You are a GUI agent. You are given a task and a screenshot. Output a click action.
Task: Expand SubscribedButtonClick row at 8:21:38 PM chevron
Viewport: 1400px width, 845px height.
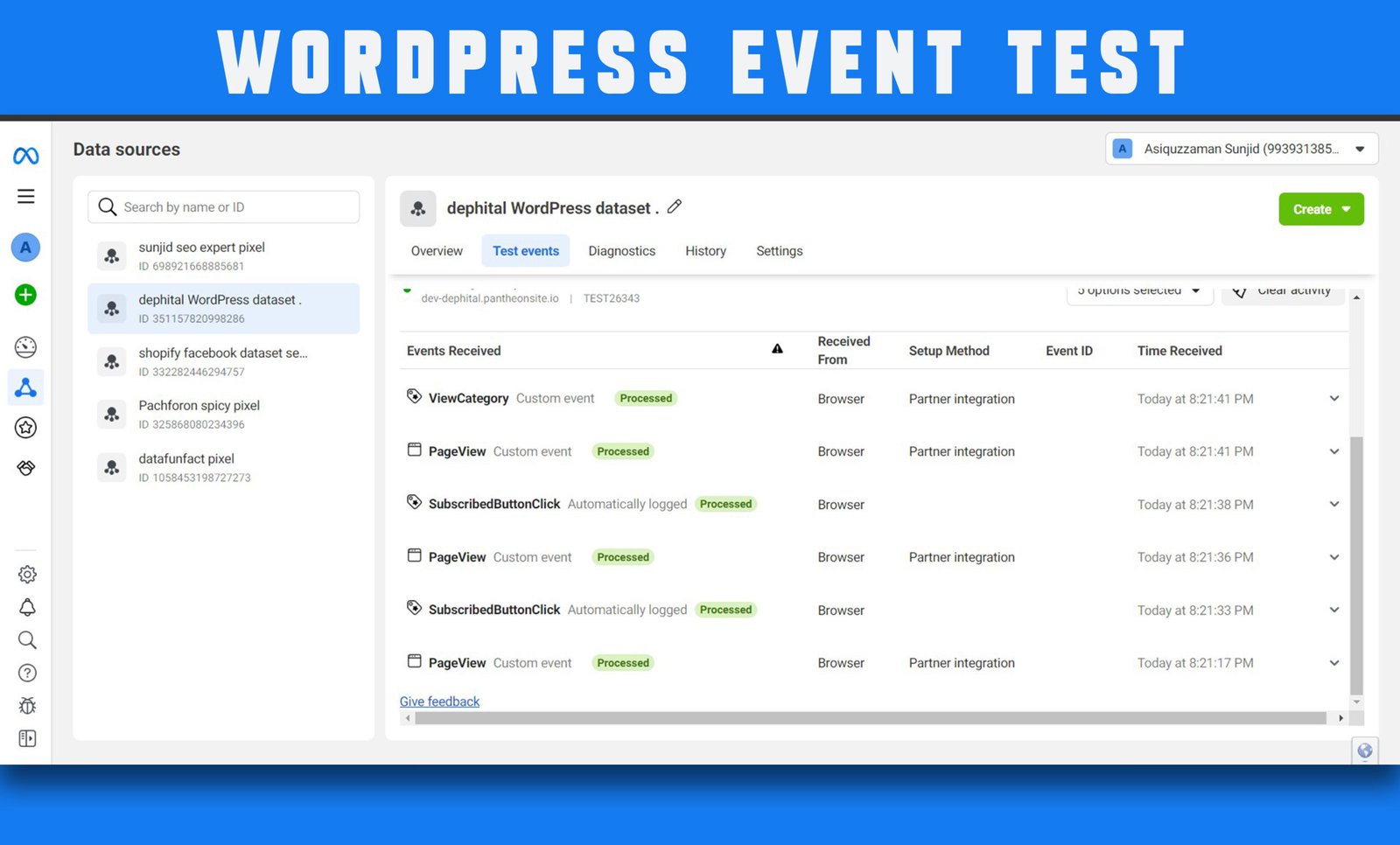(1334, 505)
